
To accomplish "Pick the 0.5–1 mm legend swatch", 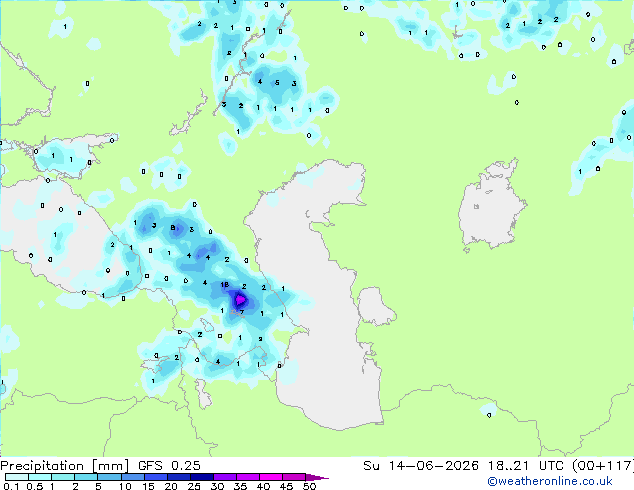I will click(x=40, y=477).
